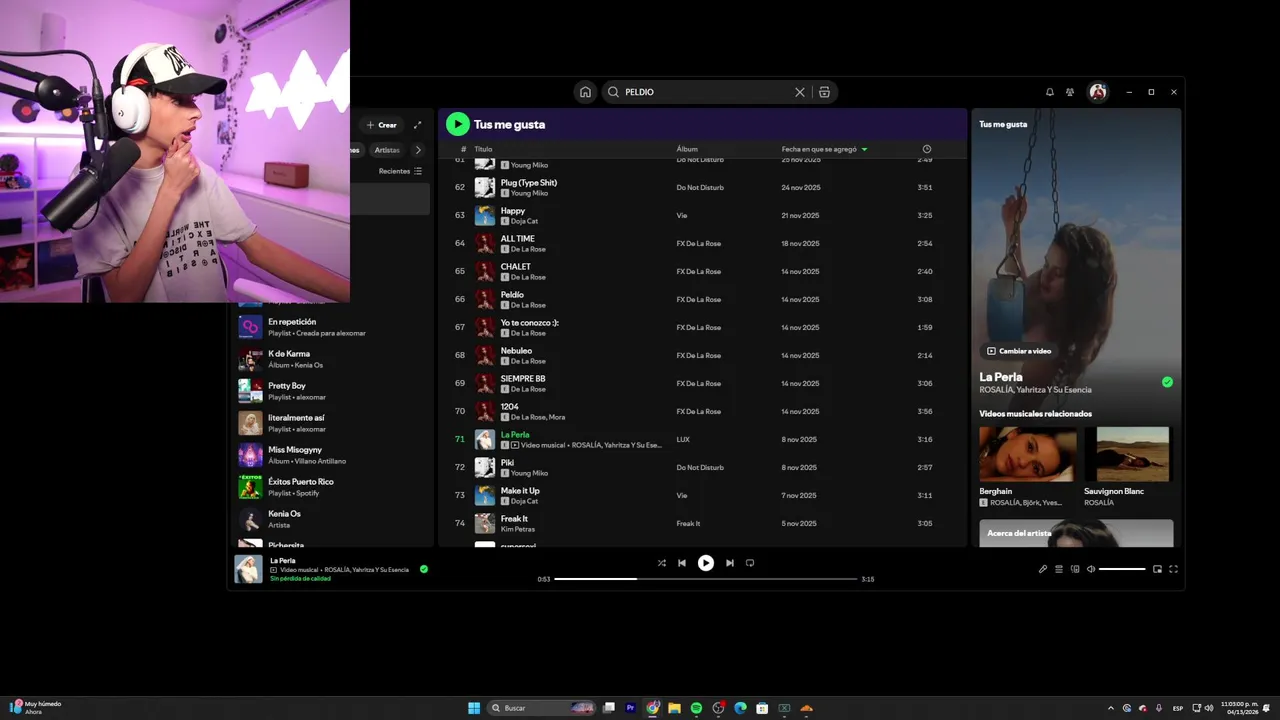Enter fullscreen view from player bar
The height and width of the screenshot is (720, 1280).
pos(1173,569)
